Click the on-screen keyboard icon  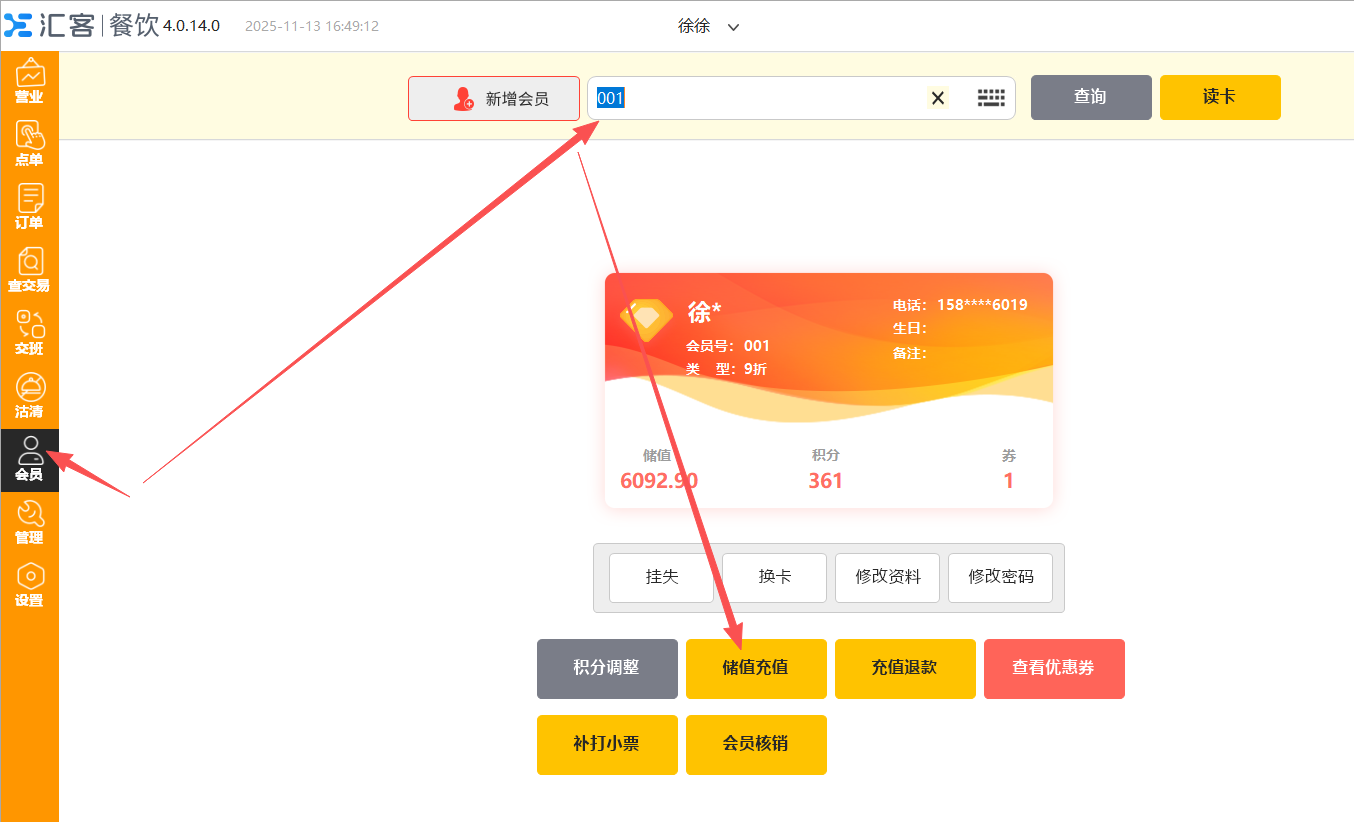[990, 98]
